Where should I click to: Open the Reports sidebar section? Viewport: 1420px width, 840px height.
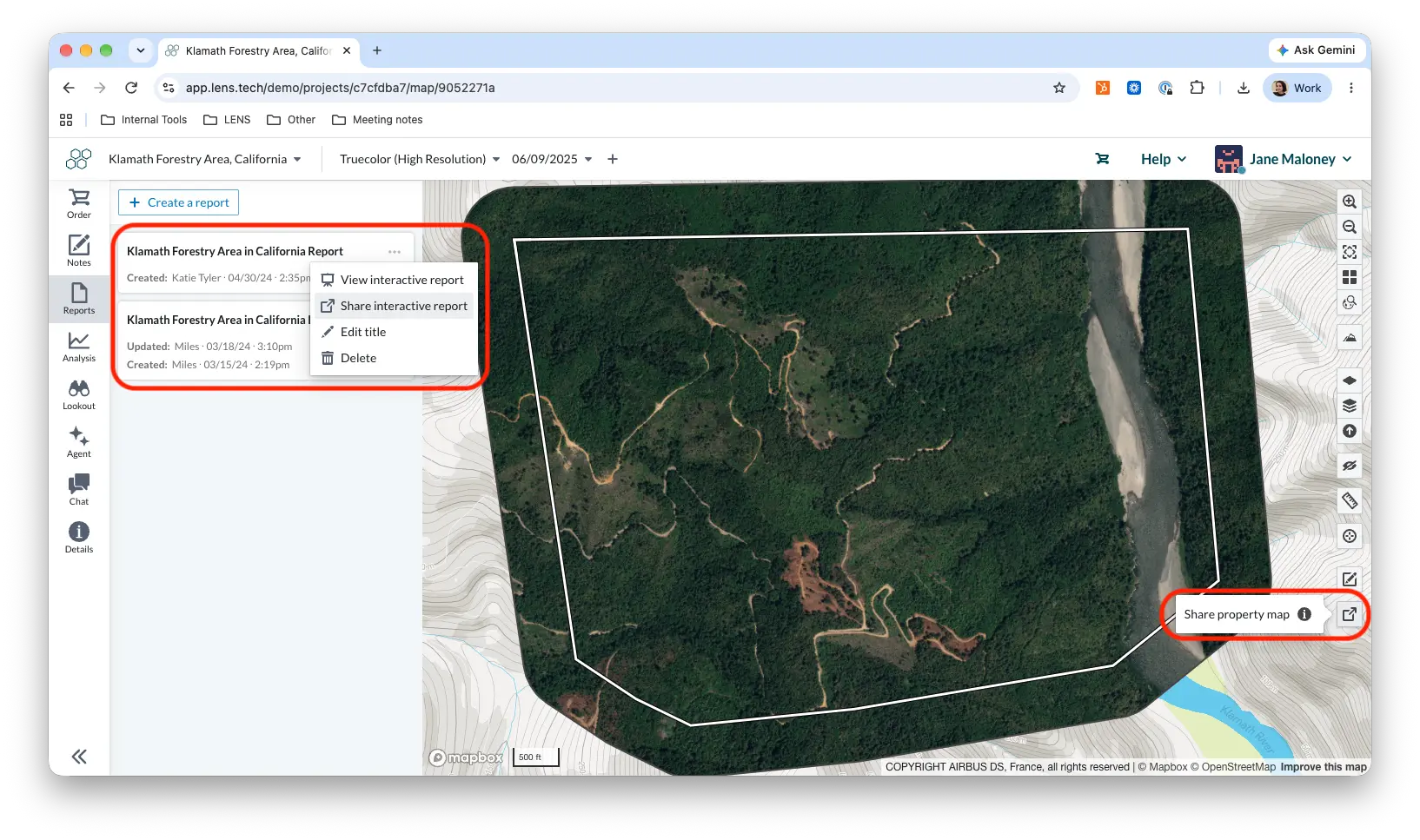click(79, 299)
